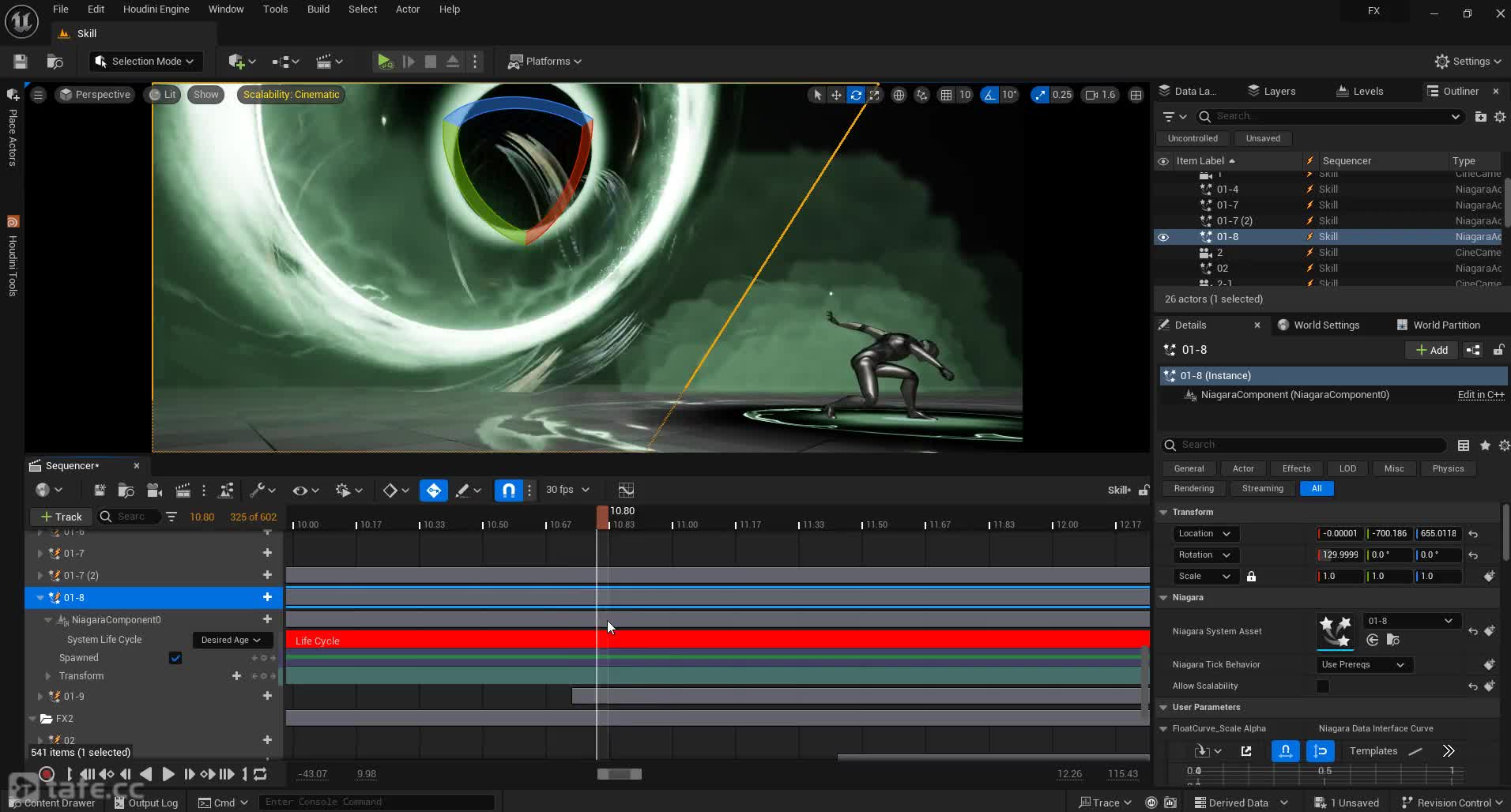Collapse the Transform section in Details

[1163, 513]
